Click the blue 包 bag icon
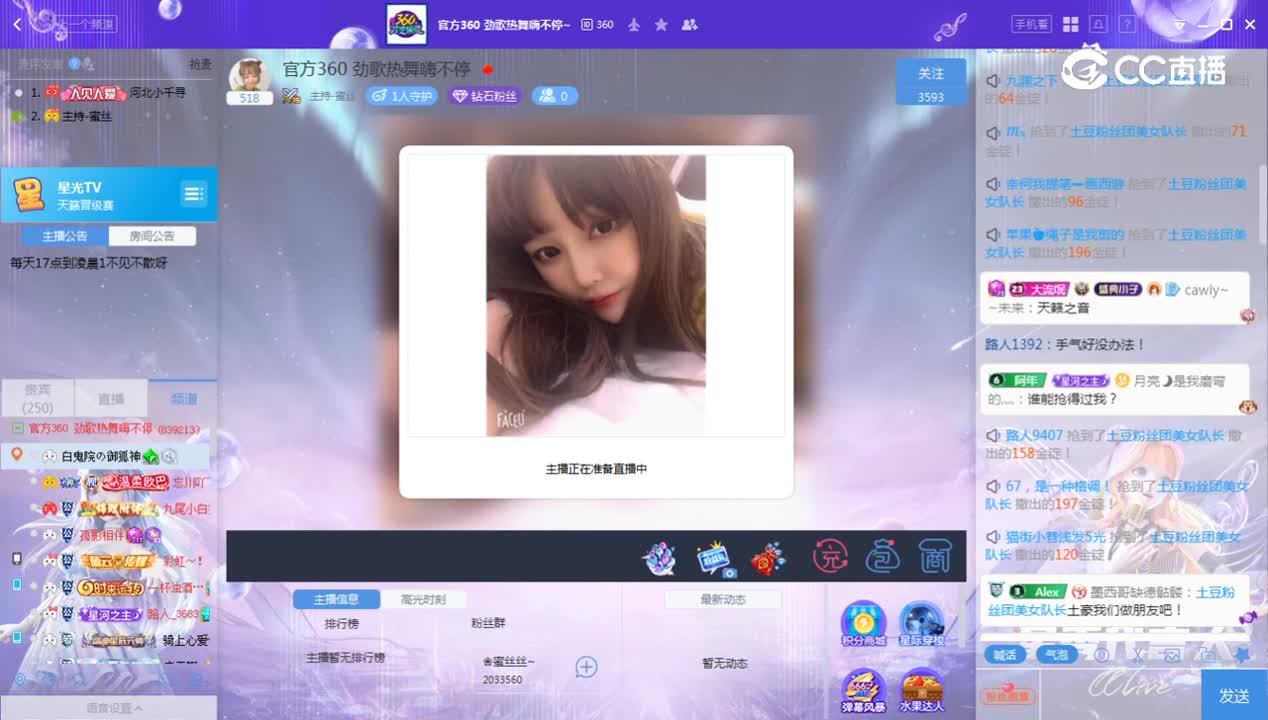 click(x=882, y=556)
